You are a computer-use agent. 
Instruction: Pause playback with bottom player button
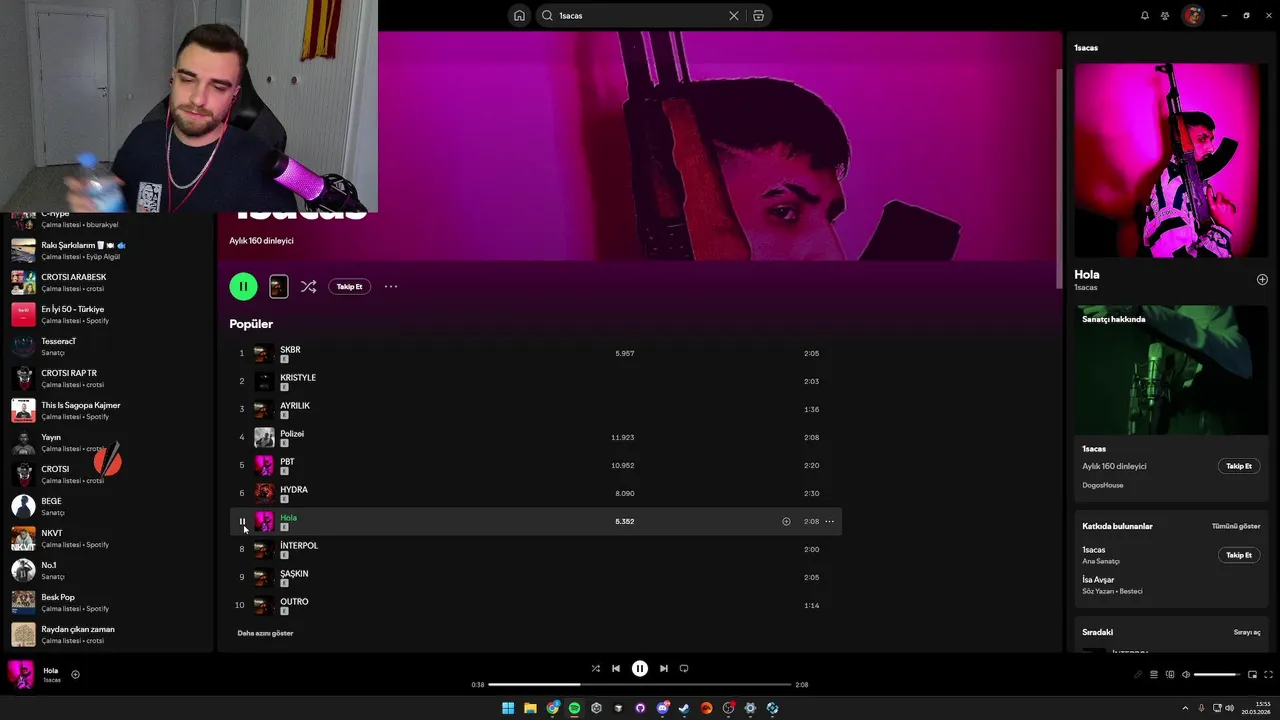pos(640,668)
